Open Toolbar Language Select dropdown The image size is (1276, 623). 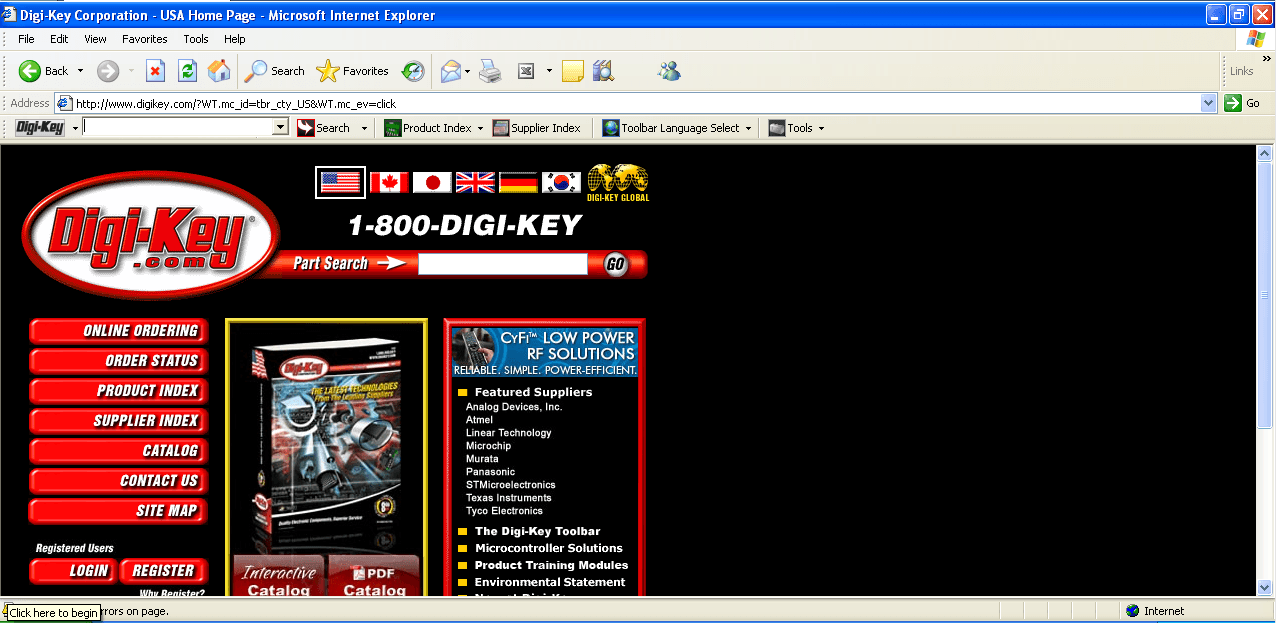click(x=676, y=128)
